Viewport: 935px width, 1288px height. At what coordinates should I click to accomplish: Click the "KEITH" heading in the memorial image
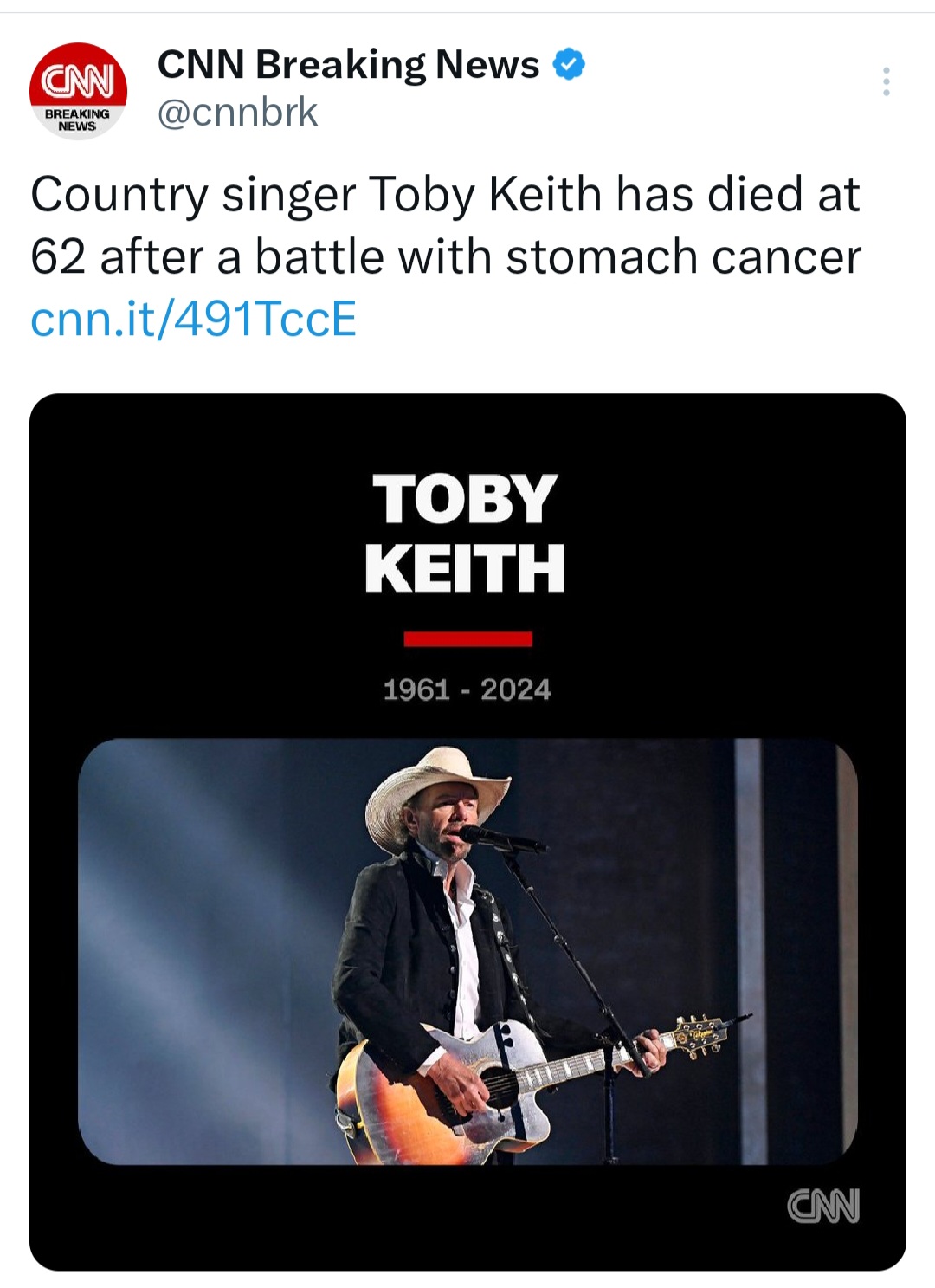pos(465,568)
